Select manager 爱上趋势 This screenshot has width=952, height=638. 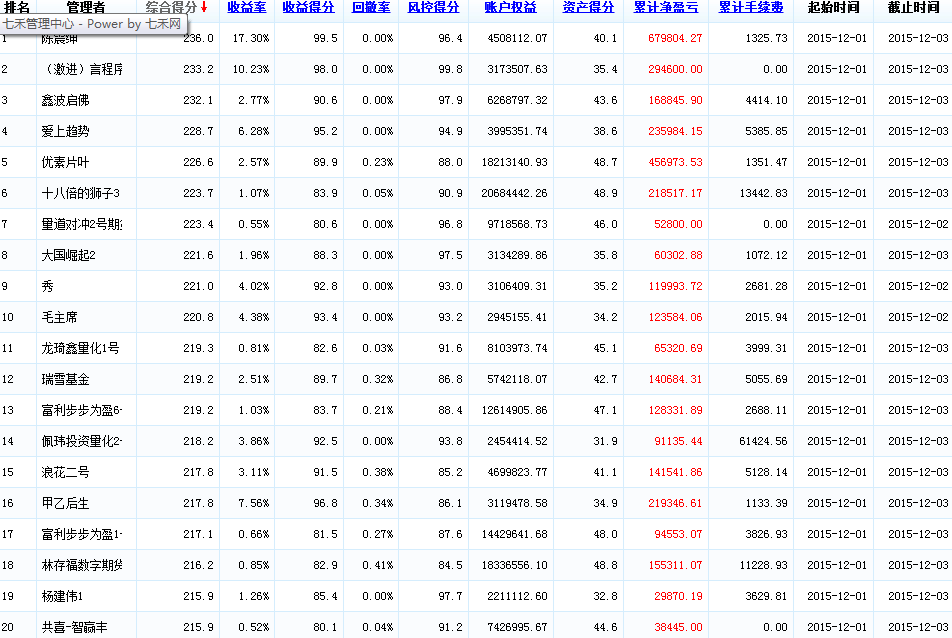tap(65, 131)
